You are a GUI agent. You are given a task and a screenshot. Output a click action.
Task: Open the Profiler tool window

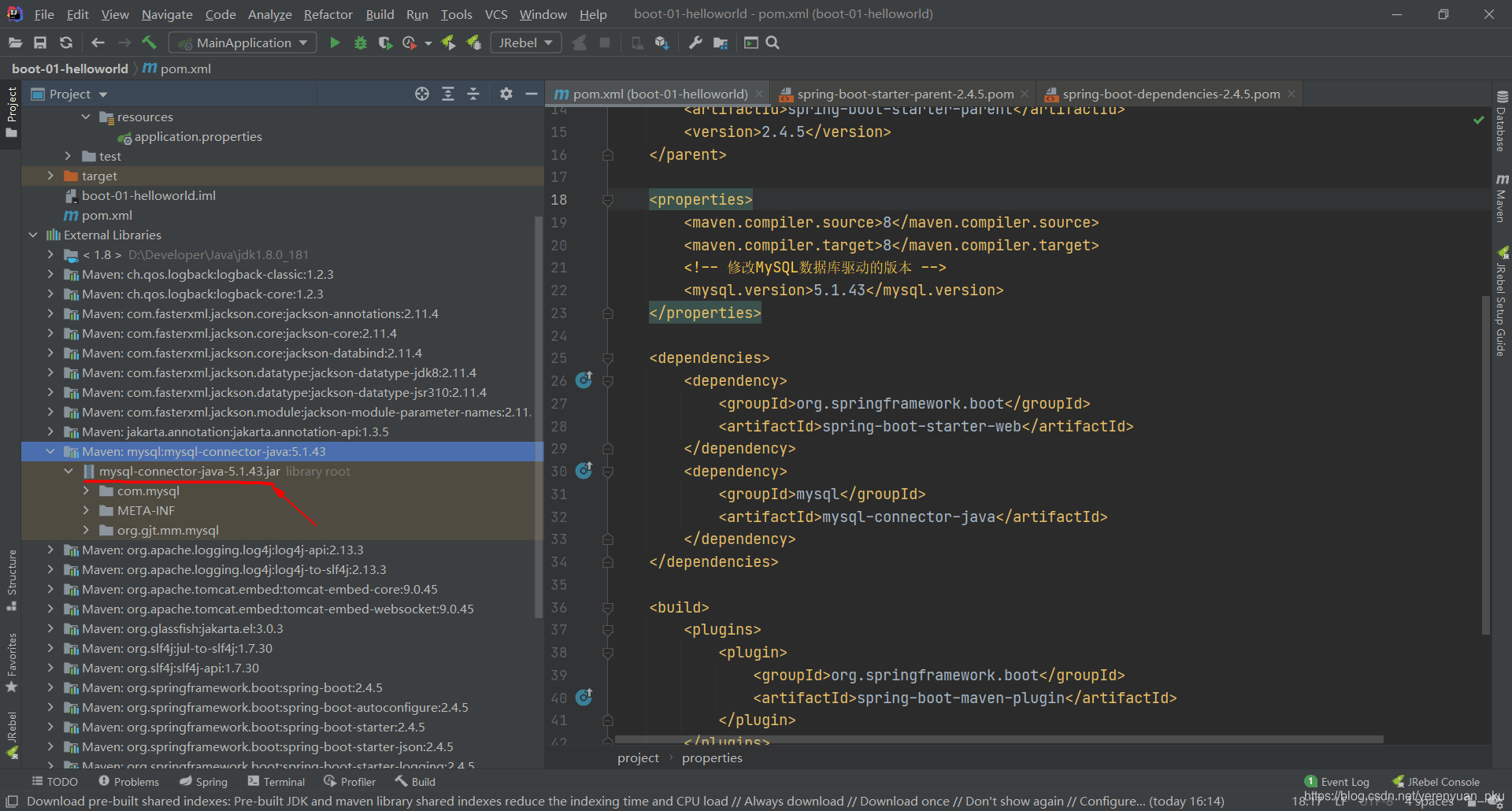350,782
